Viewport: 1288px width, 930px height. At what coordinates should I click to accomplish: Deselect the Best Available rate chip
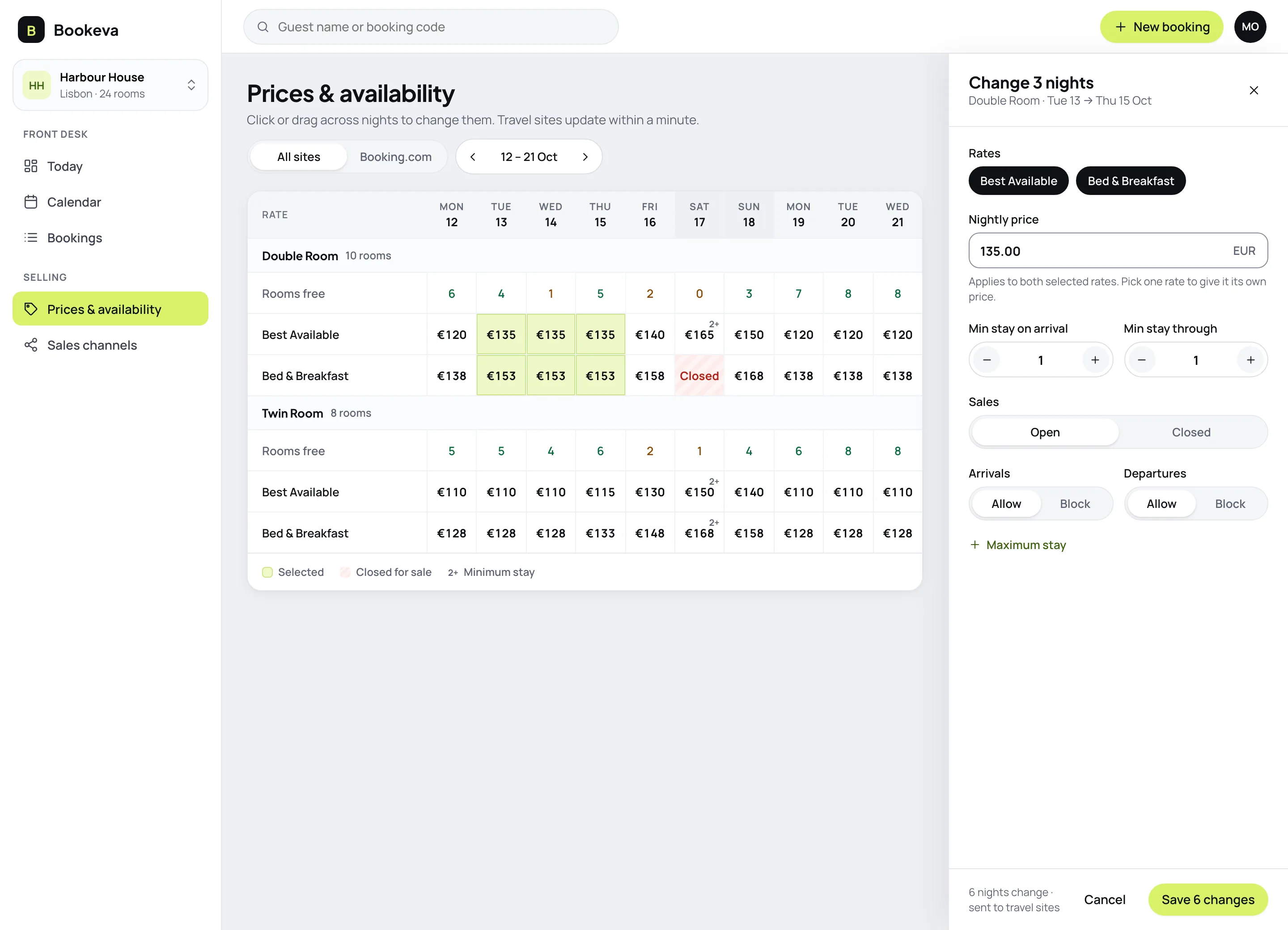click(x=1018, y=181)
